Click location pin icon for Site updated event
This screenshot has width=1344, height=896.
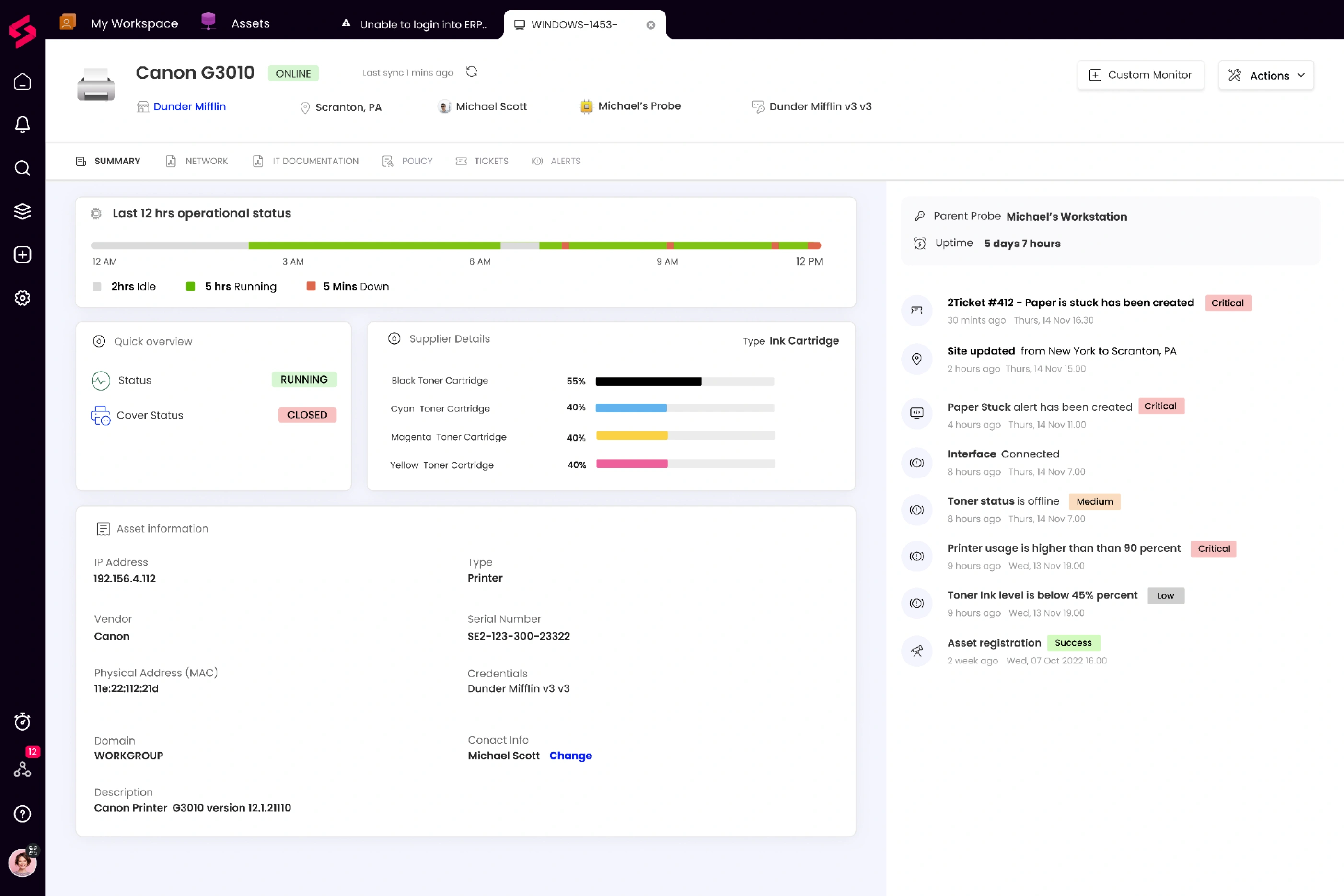click(917, 359)
